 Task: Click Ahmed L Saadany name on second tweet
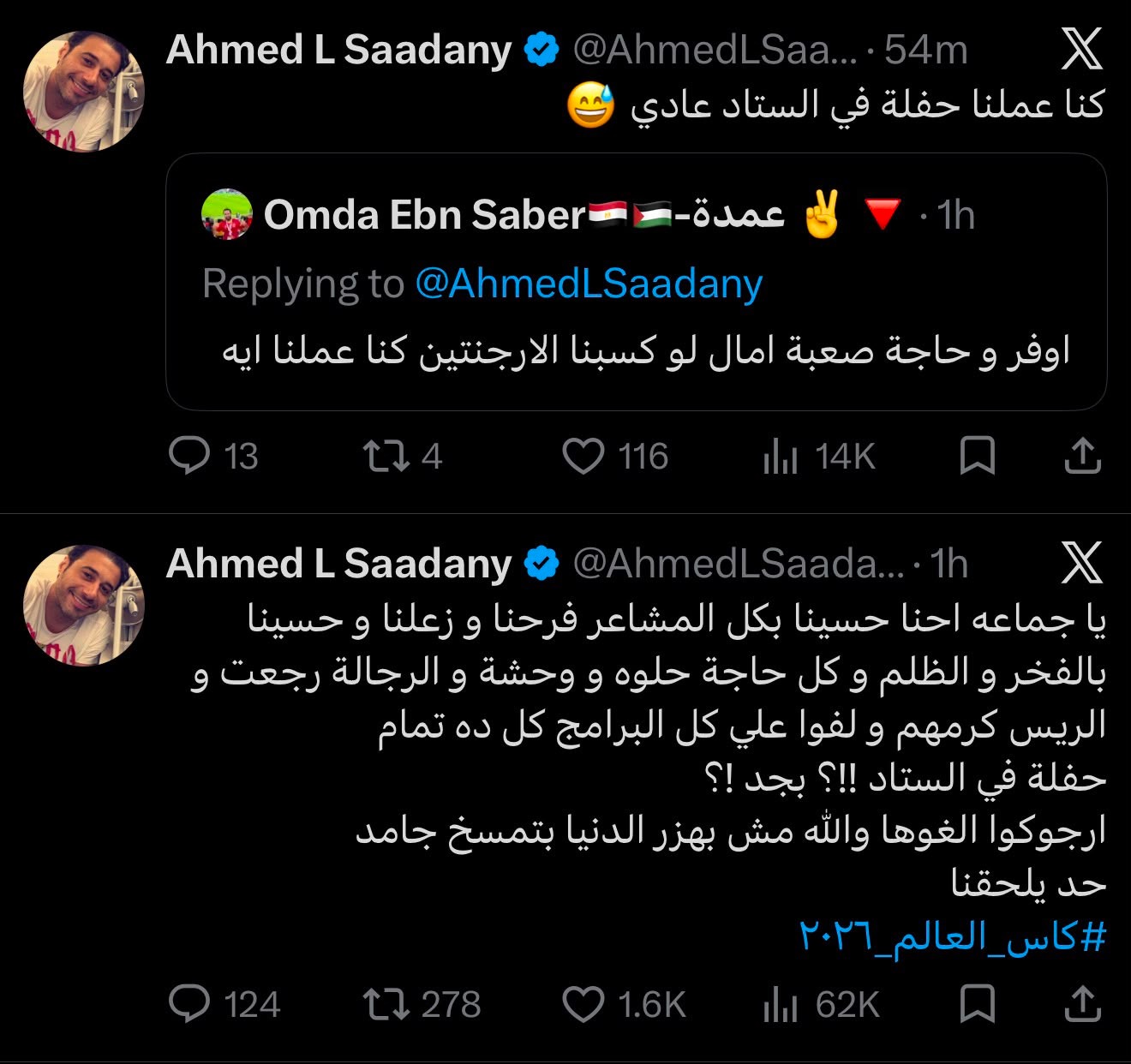click(x=338, y=564)
